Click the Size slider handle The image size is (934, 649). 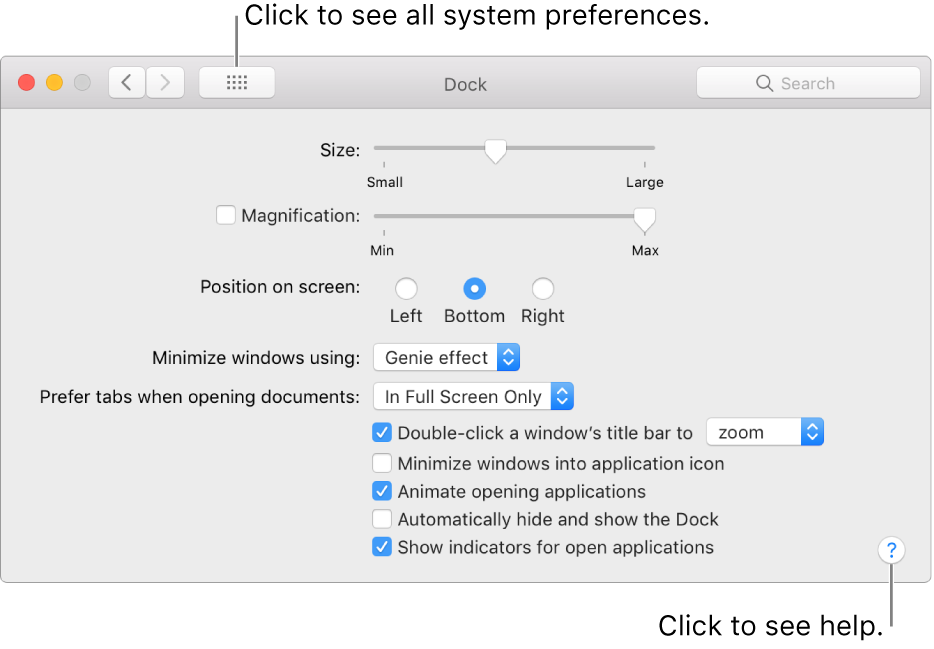click(x=495, y=151)
